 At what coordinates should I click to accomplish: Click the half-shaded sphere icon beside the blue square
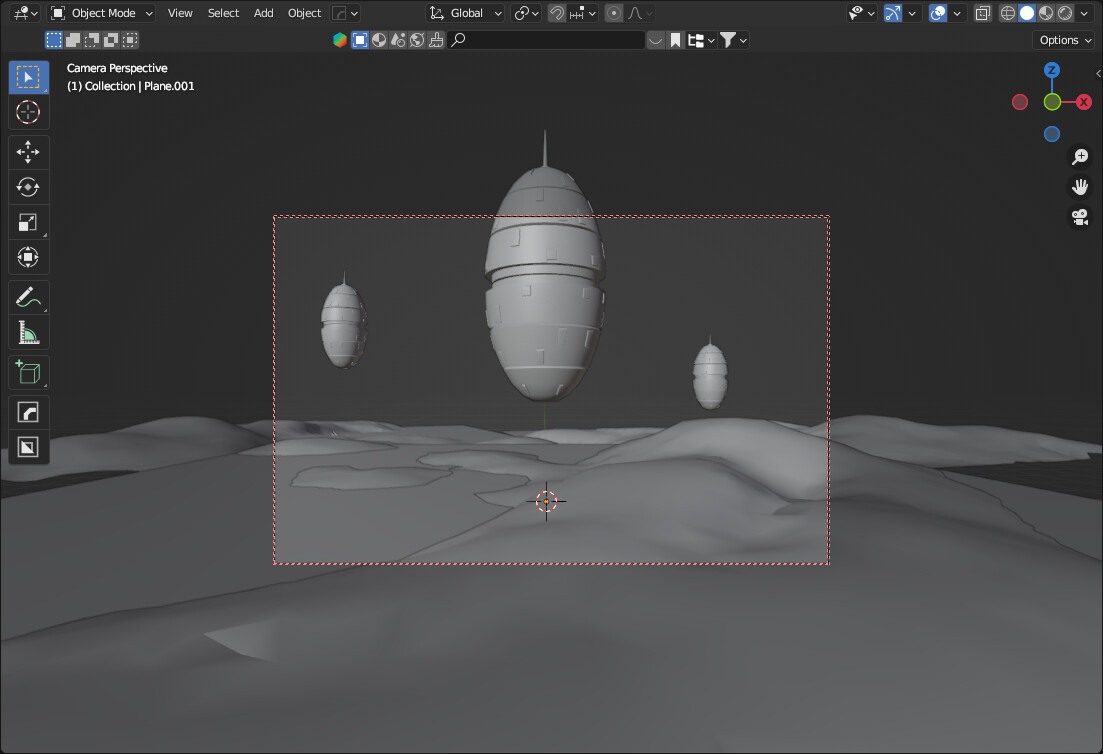point(379,40)
